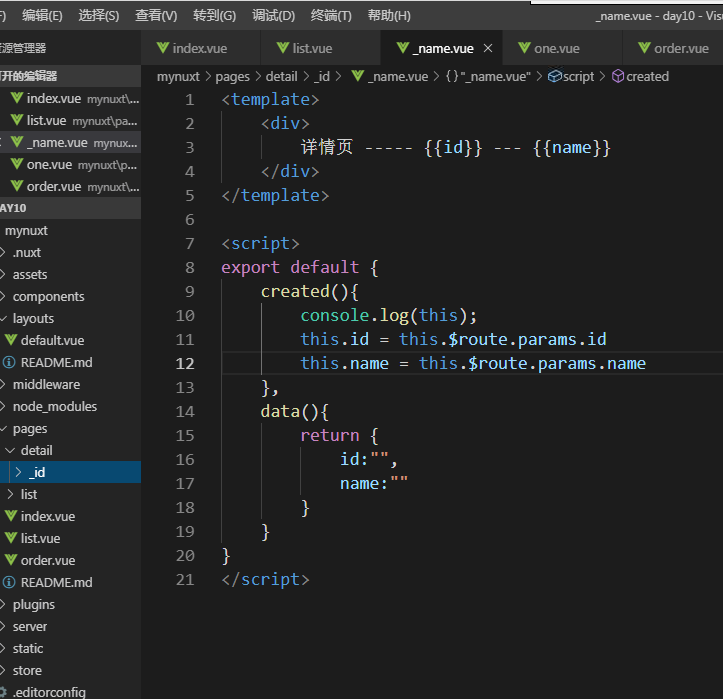Click Vue icon on one.vue tab

tap(524, 47)
